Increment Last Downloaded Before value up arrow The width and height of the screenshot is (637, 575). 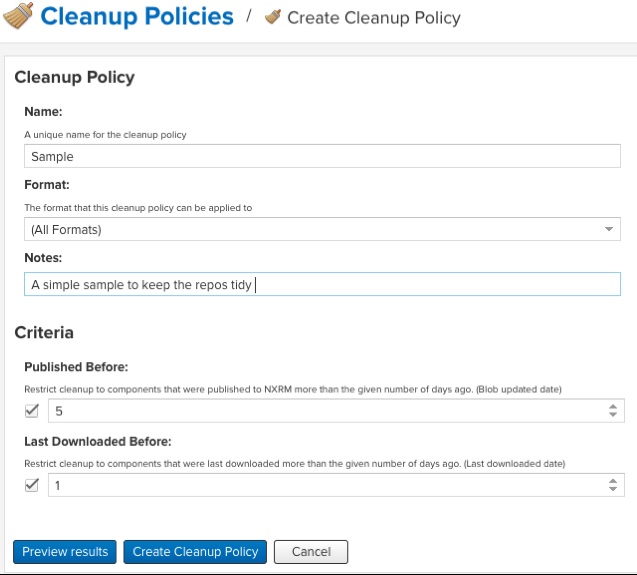(612, 480)
